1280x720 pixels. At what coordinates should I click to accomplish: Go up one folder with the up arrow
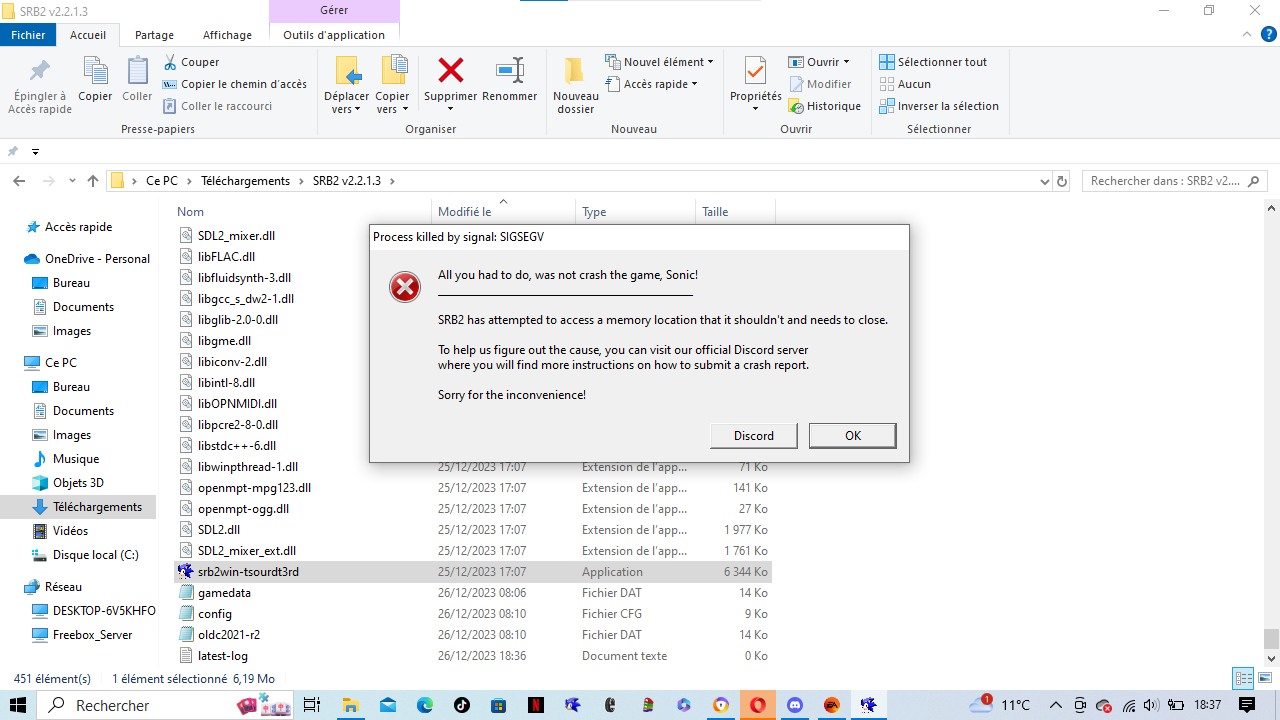pyautogui.click(x=93, y=181)
